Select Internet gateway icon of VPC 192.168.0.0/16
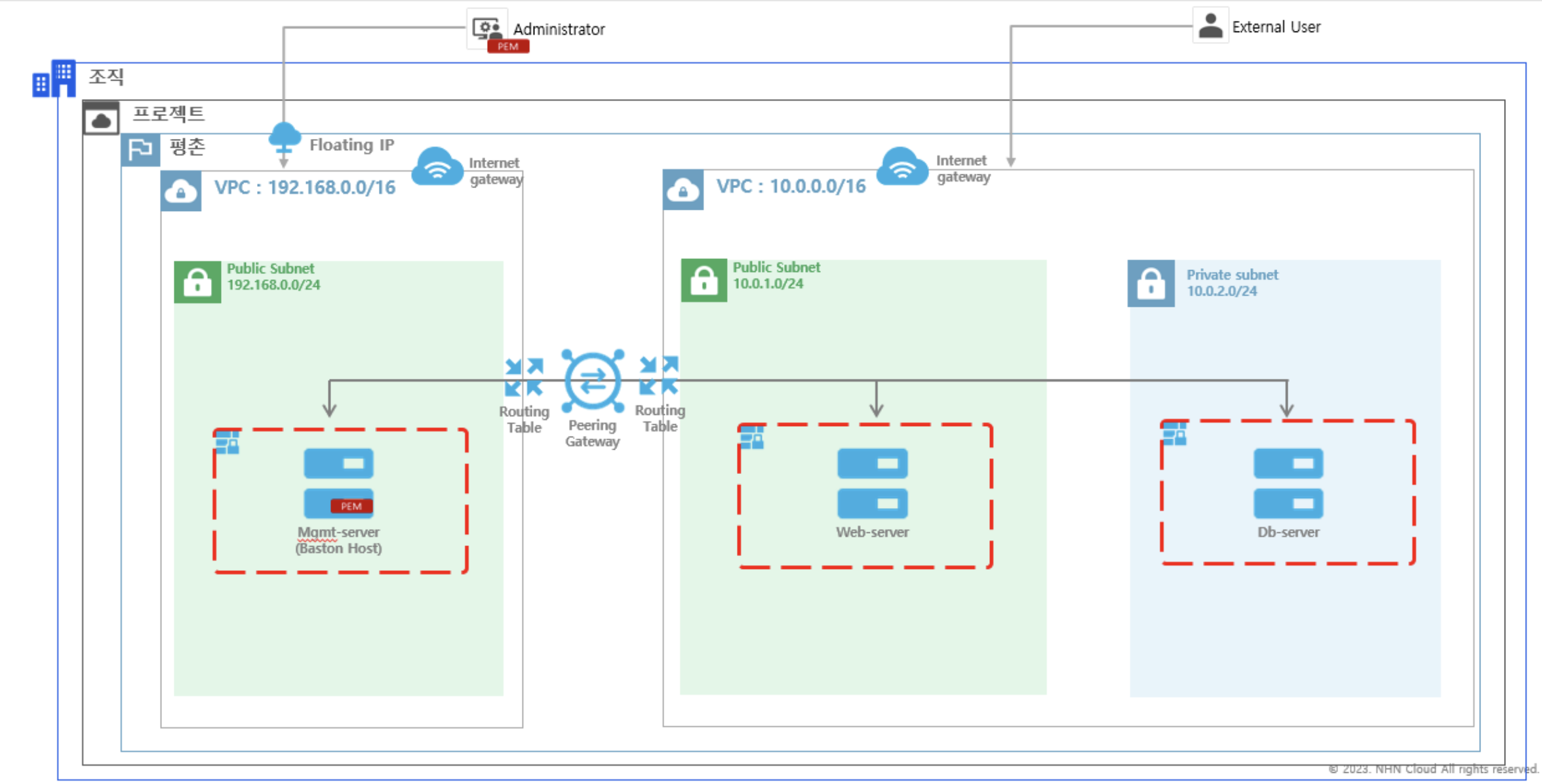This screenshot has width=1542, height=784. click(x=437, y=168)
